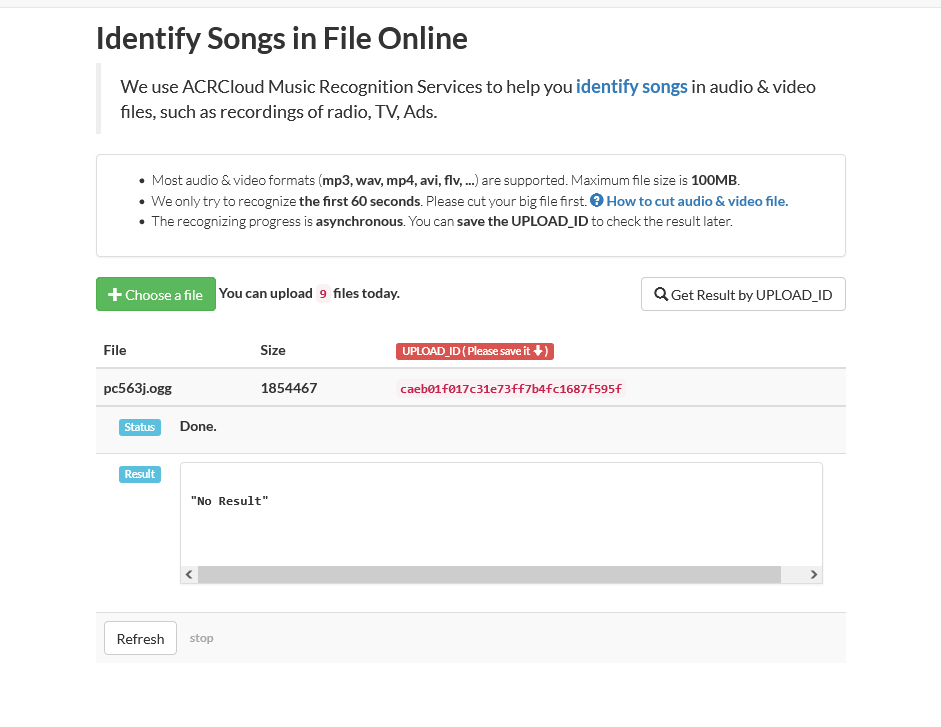The image size is (941, 727).
Task: Click the red UPLOAD_ID Please save it badge
Action: (475, 351)
